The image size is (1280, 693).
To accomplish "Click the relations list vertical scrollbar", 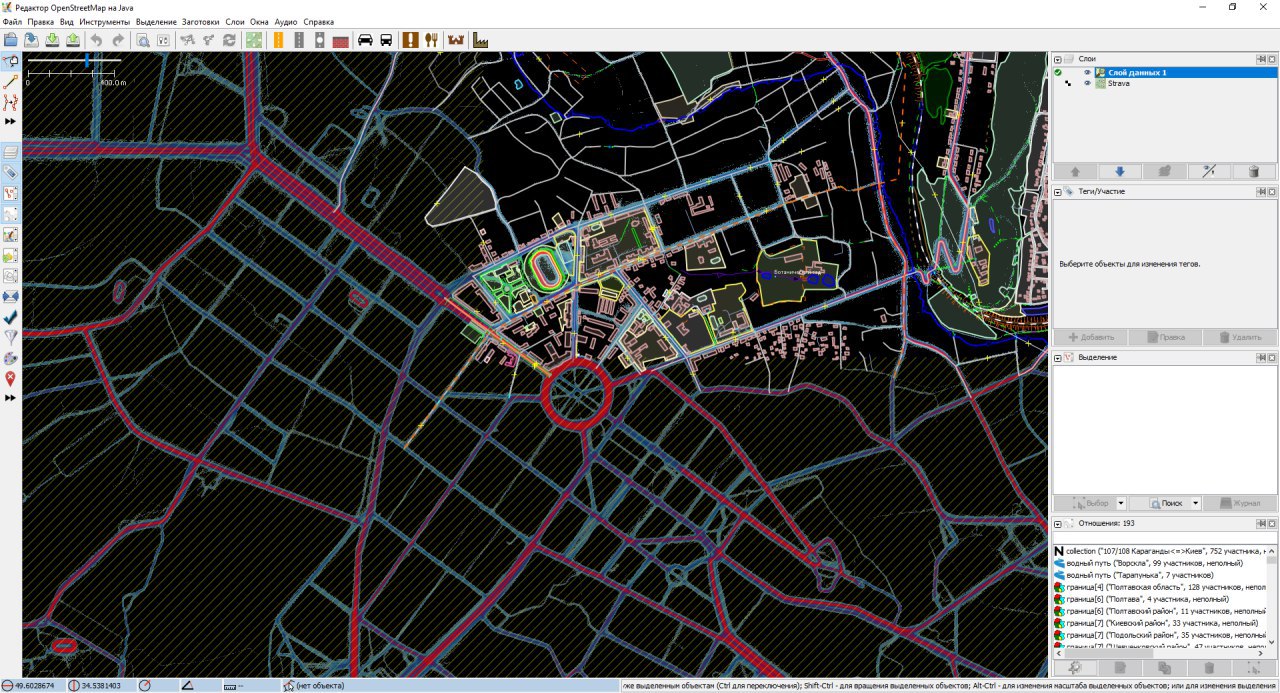I will (1273, 597).
